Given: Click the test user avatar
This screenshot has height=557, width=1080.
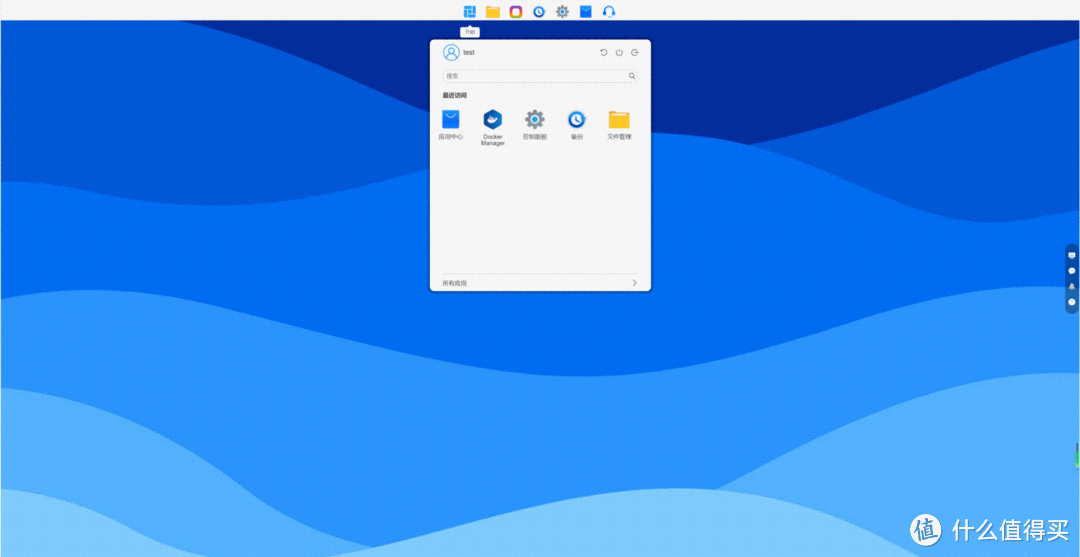Looking at the screenshot, I should click(451, 53).
